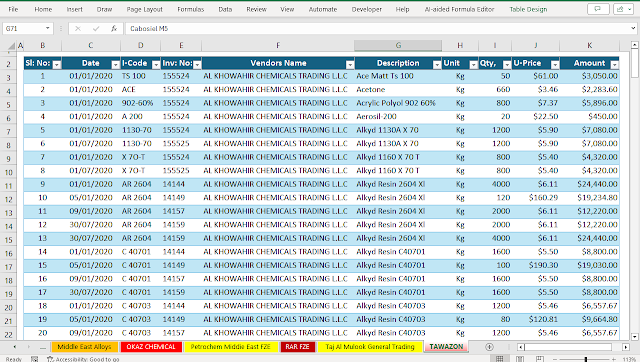
Task: Select the Acetone description cell
Action: tap(398, 89)
